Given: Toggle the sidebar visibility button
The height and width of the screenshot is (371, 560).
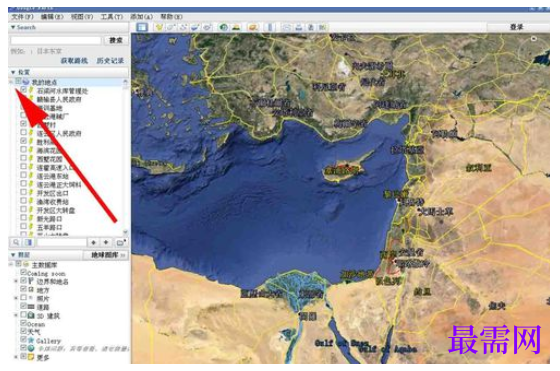Looking at the screenshot, I should tap(142, 27).
